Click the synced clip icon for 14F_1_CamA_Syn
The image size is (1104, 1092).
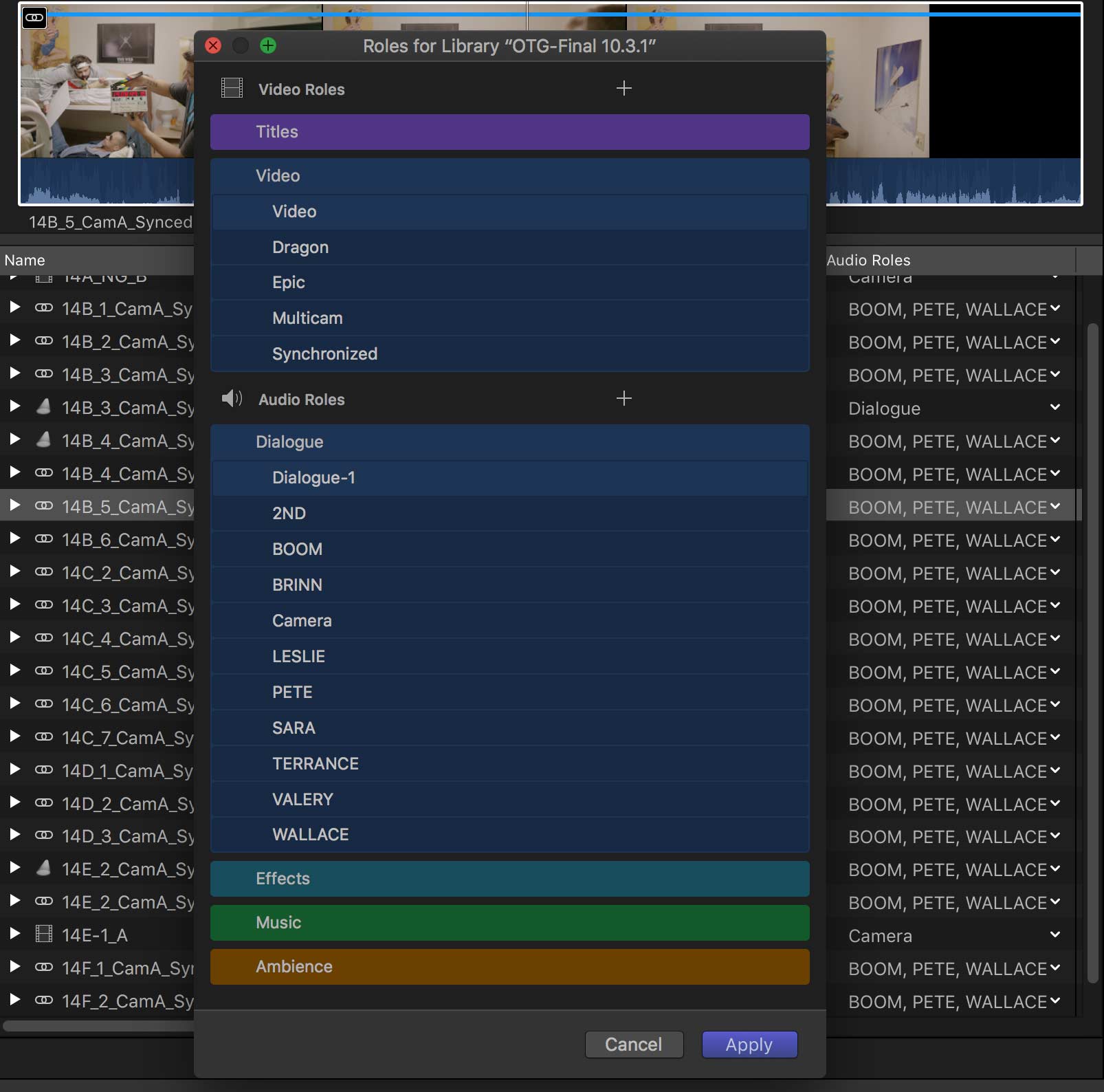[44, 967]
